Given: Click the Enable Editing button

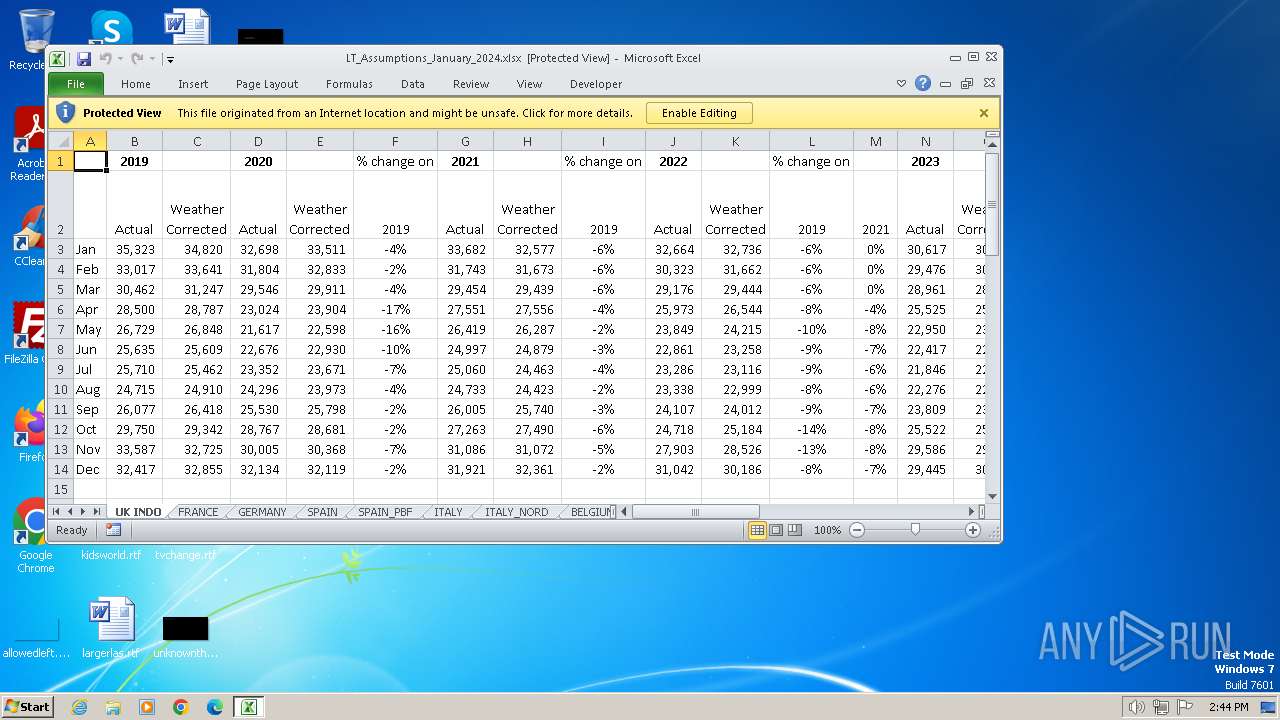Looking at the screenshot, I should coord(699,113).
